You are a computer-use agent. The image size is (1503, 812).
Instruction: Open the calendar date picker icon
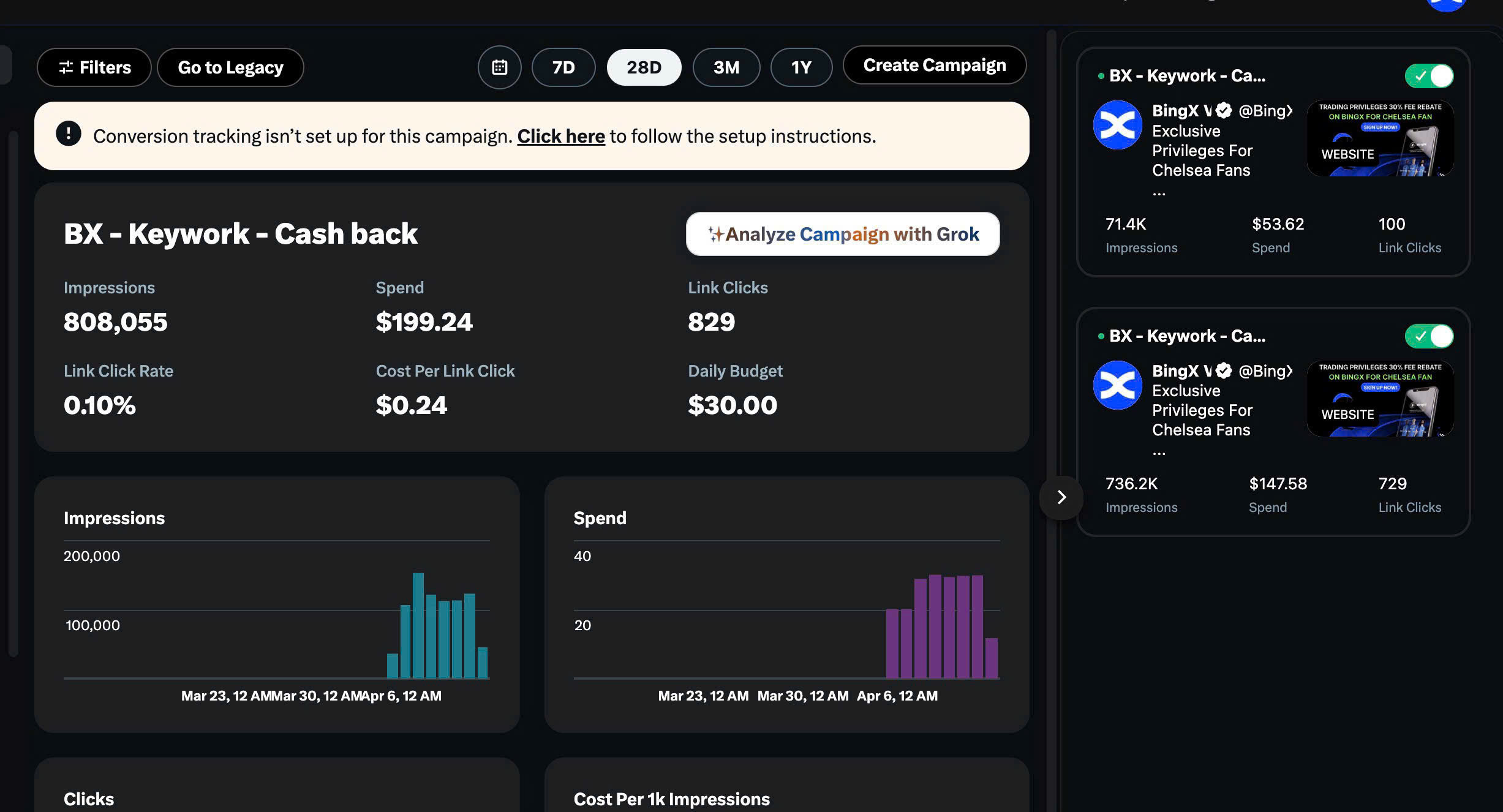point(499,67)
